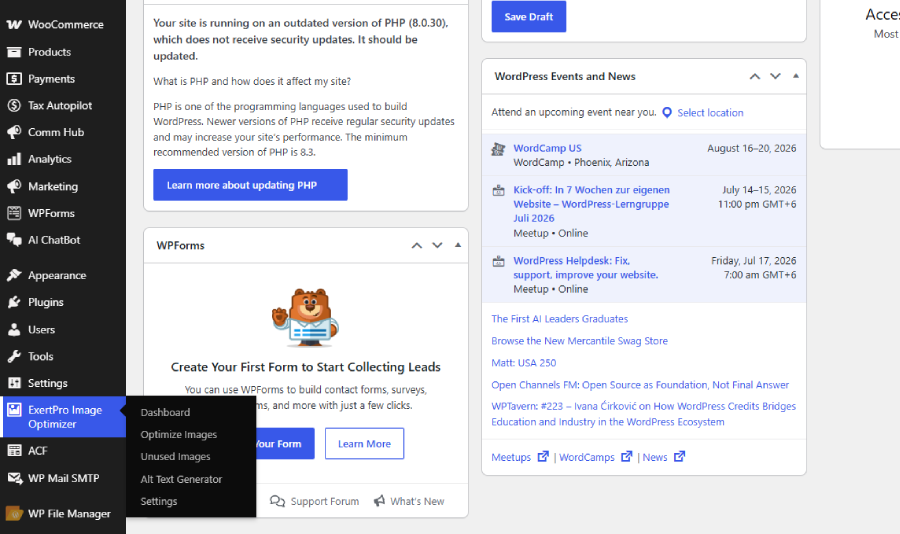900x534 pixels.
Task: Click the Save Draft button
Action: (x=529, y=17)
